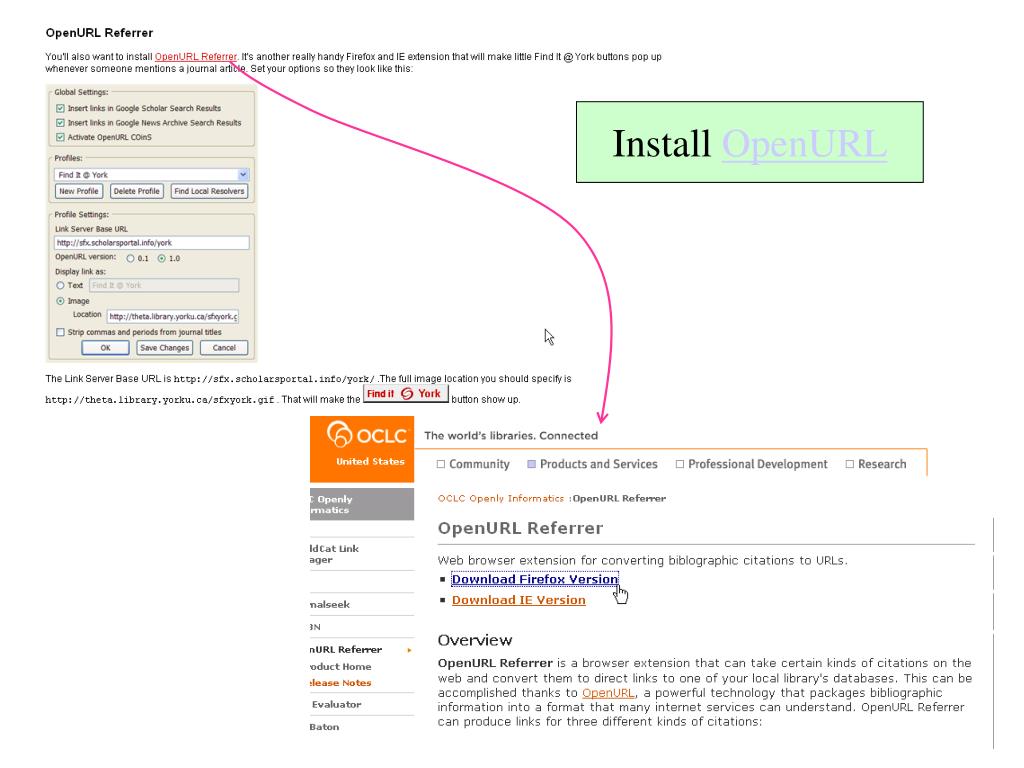Open the OpenURL Referrer link in the paragraph
Screen dimensions: 1024x768
pyautogui.click(x=196, y=57)
